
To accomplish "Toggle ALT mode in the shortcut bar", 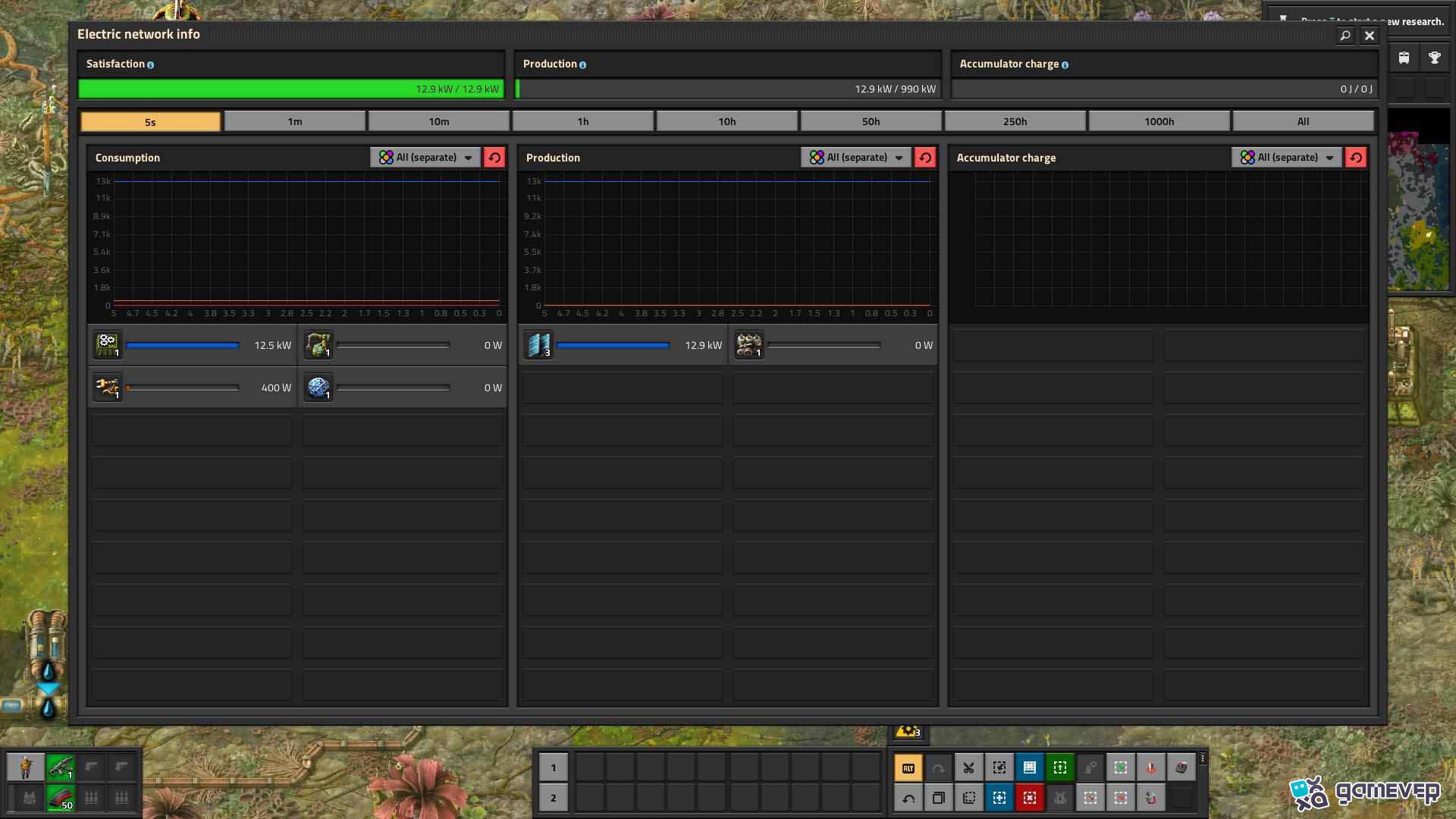I will point(908,767).
